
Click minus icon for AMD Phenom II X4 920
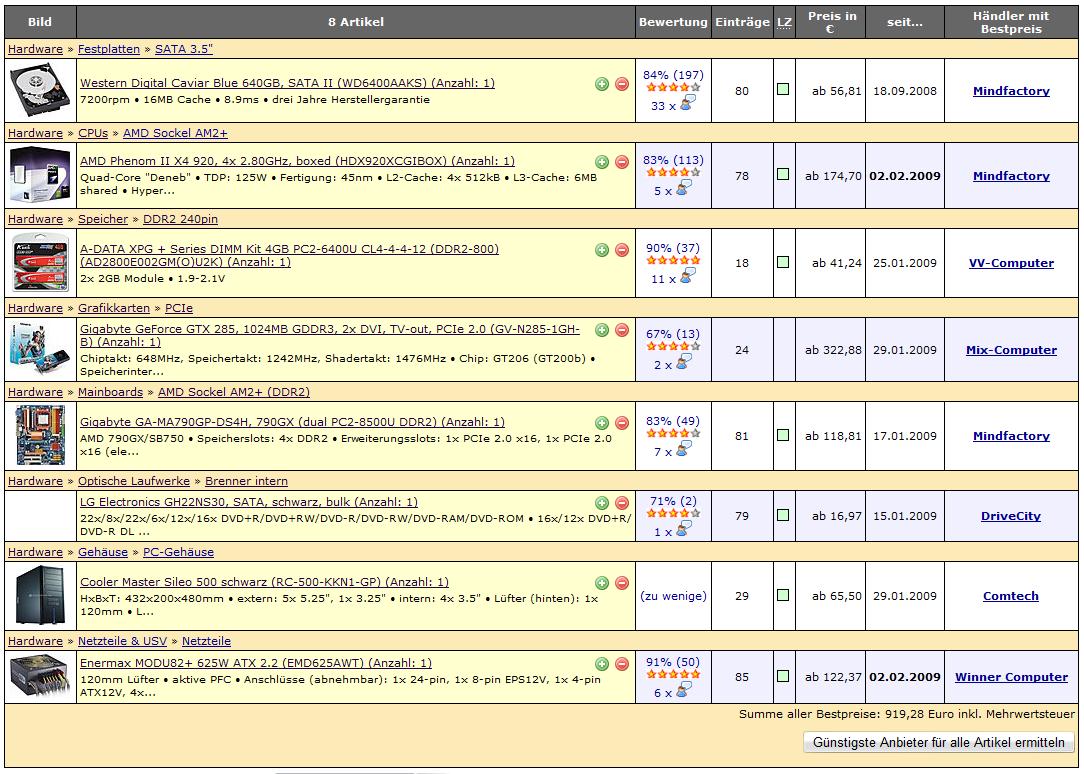(622, 162)
